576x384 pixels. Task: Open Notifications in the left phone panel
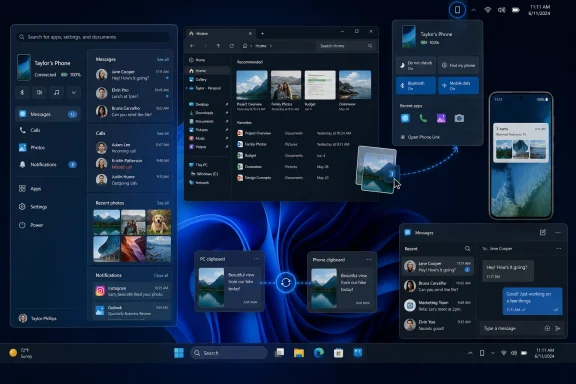point(48,165)
